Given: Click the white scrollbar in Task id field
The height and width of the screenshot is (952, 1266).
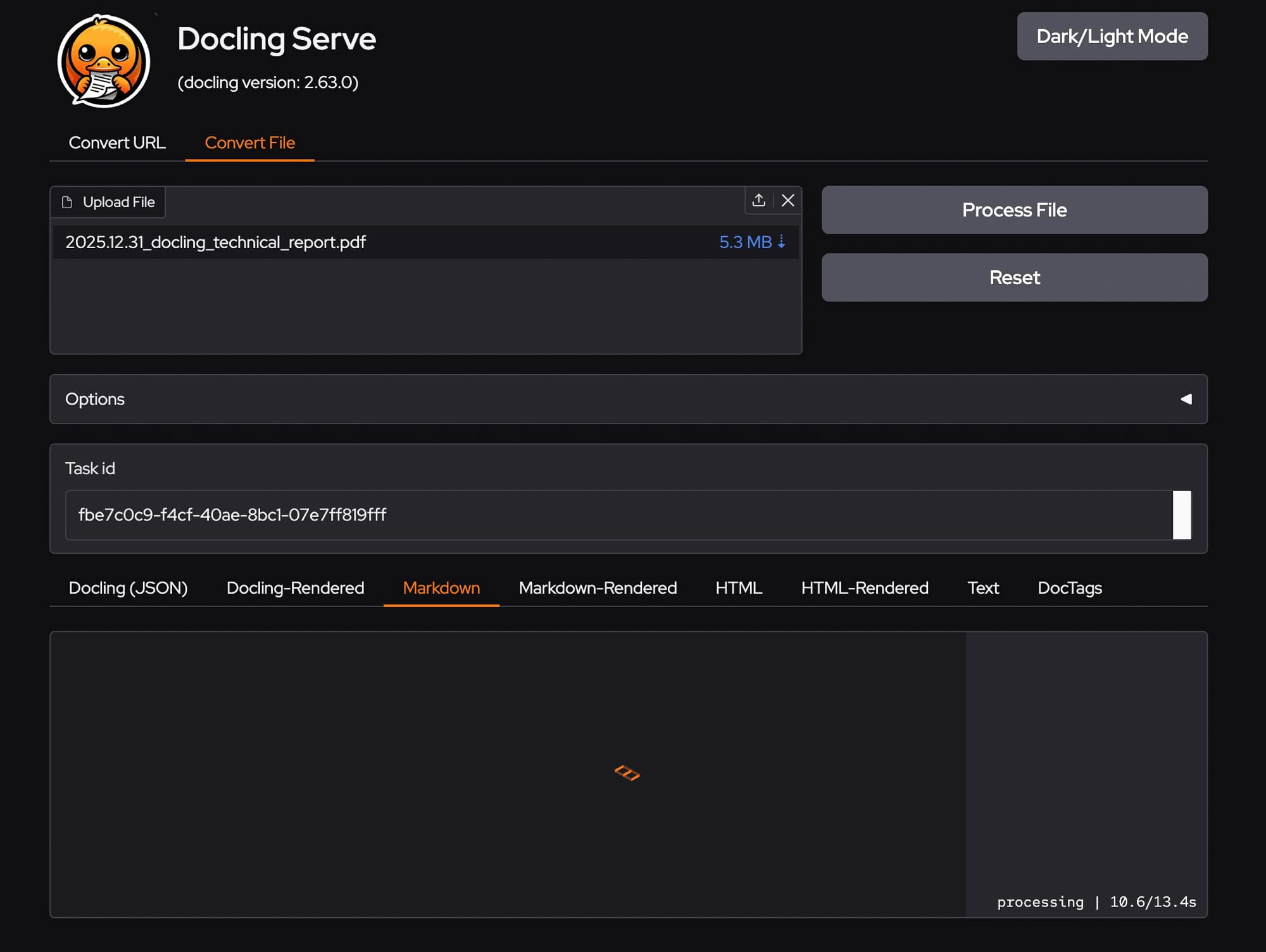Looking at the screenshot, I should pyautogui.click(x=1181, y=515).
